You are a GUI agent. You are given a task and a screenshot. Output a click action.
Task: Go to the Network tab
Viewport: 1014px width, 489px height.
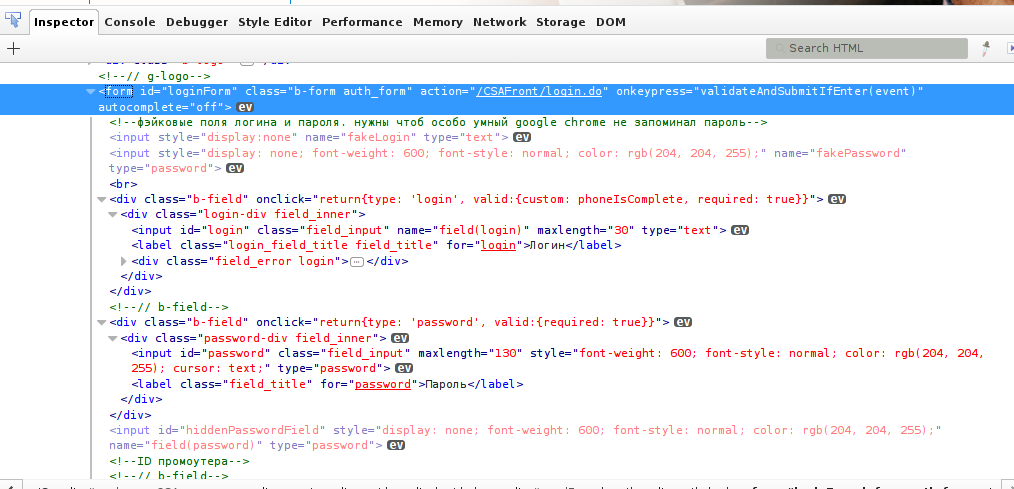click(499, 22)
